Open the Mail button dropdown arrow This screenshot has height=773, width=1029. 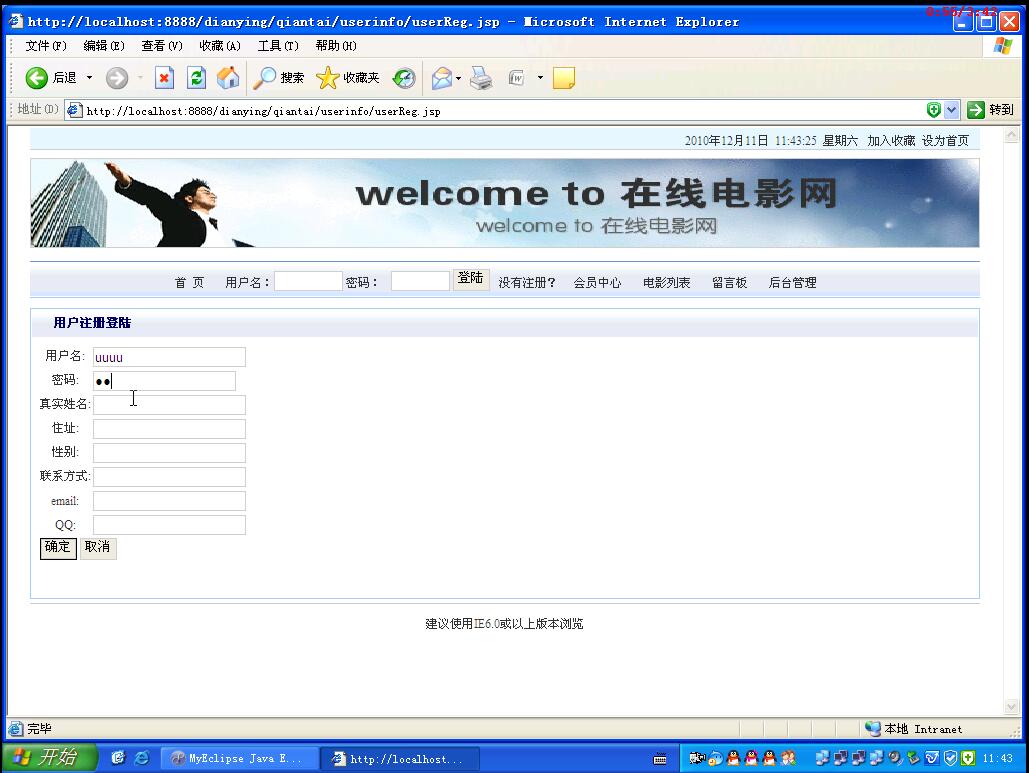[458, 78]
